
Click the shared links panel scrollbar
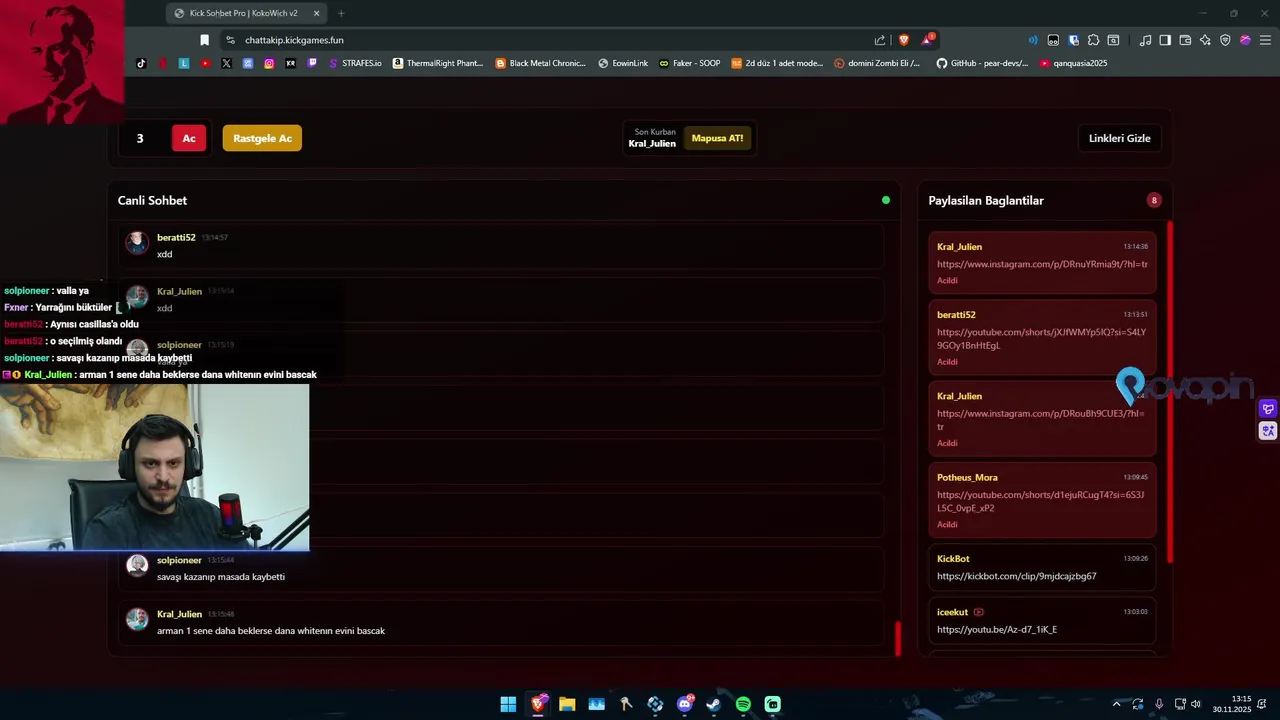coord(1169,390)
